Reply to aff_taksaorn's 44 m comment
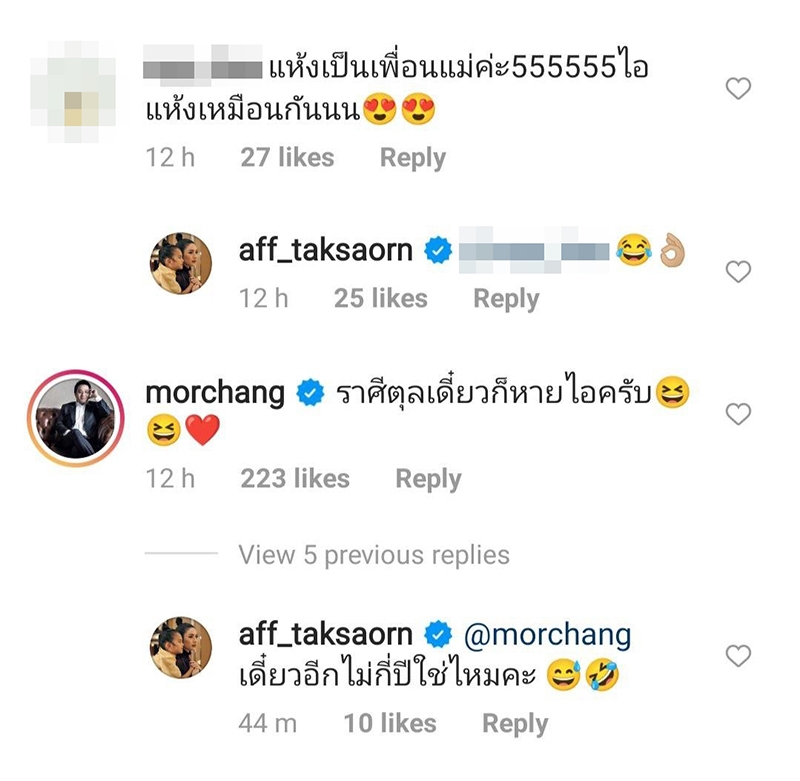This screenshot has width=800, height=781. coord(515,724)
